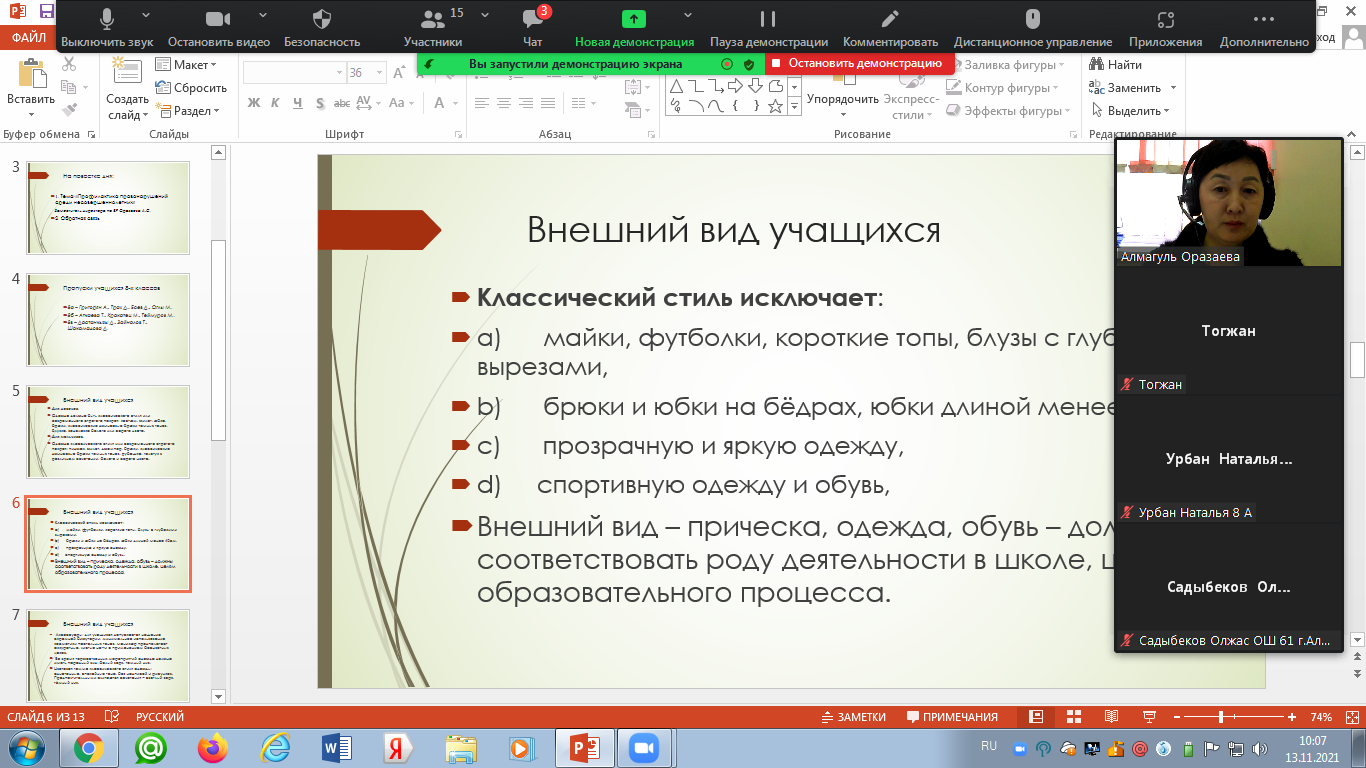Image resolution: width=1366 pixels, height=768 pixels.
Task: Open the ФАЙЛ tab
Action: 28,39
